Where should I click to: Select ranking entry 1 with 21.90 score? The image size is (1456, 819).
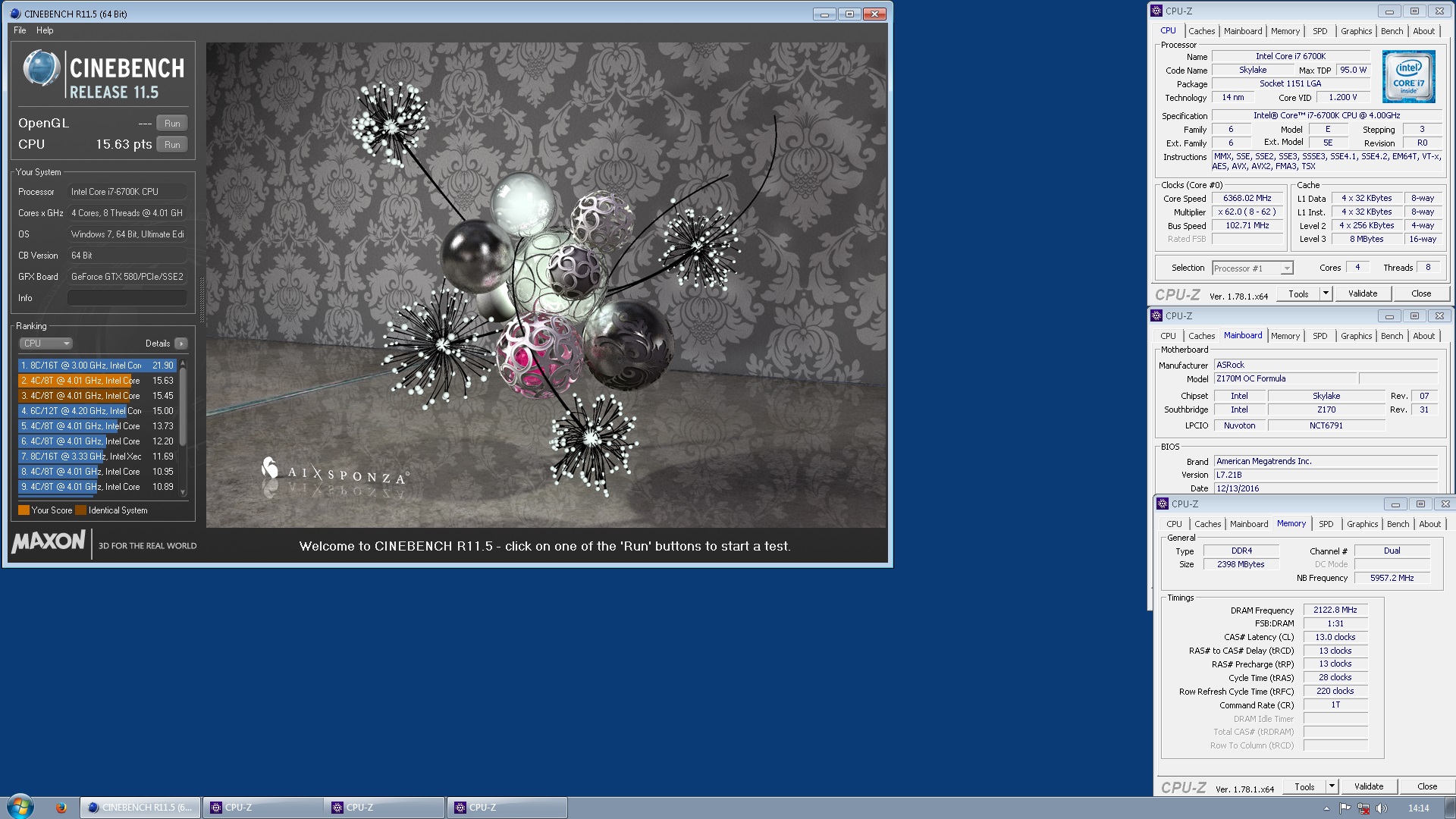[x=97, y=366]
